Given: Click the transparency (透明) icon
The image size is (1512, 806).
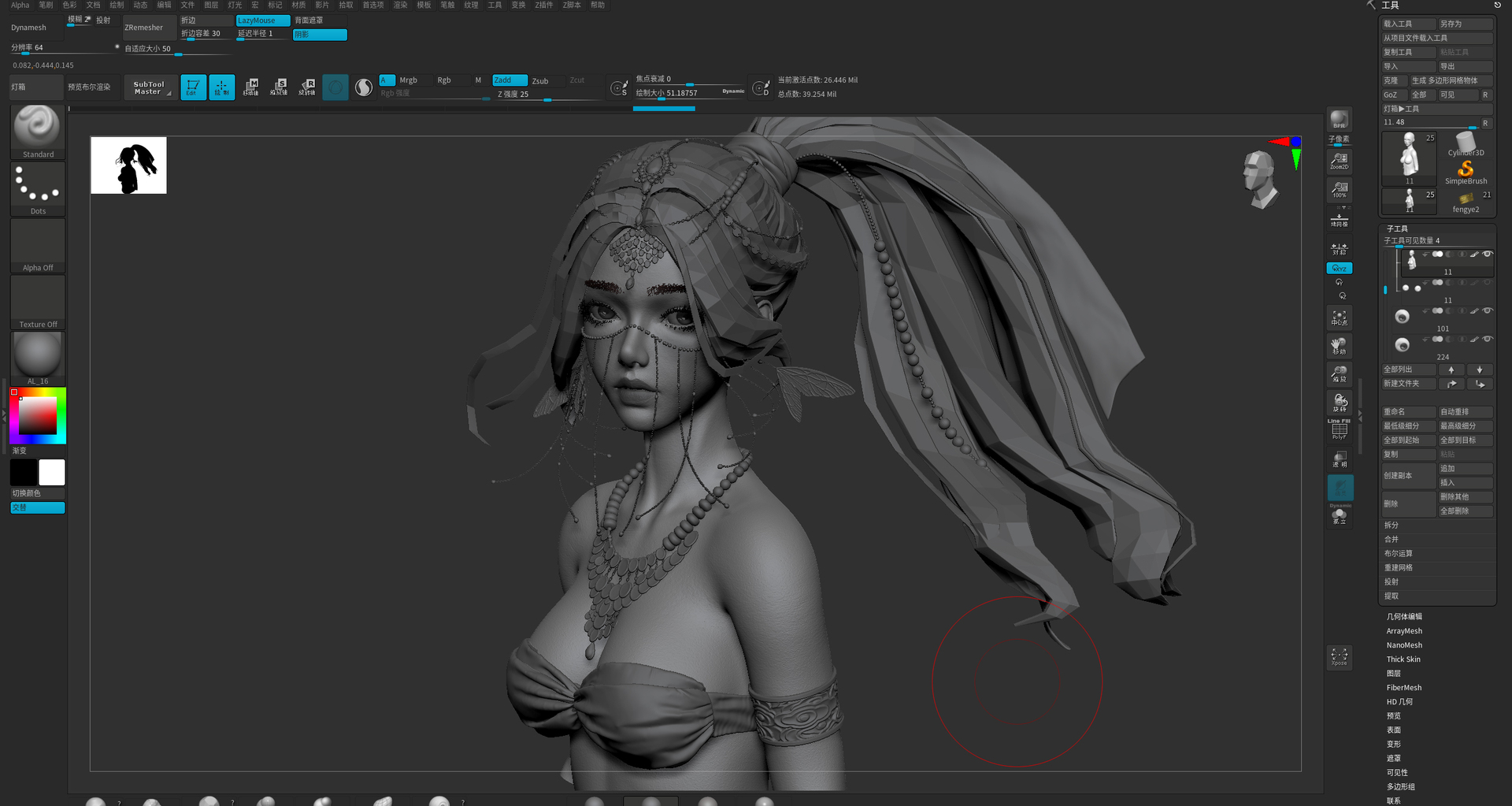Looking at the screenshot, I should (x=1340, y=459).
